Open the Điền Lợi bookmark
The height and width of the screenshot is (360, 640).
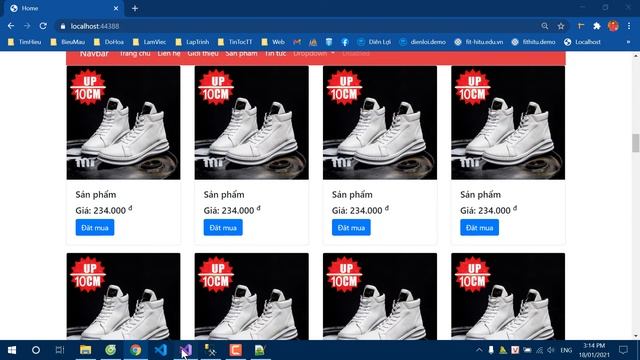click(x=374, y=42)
